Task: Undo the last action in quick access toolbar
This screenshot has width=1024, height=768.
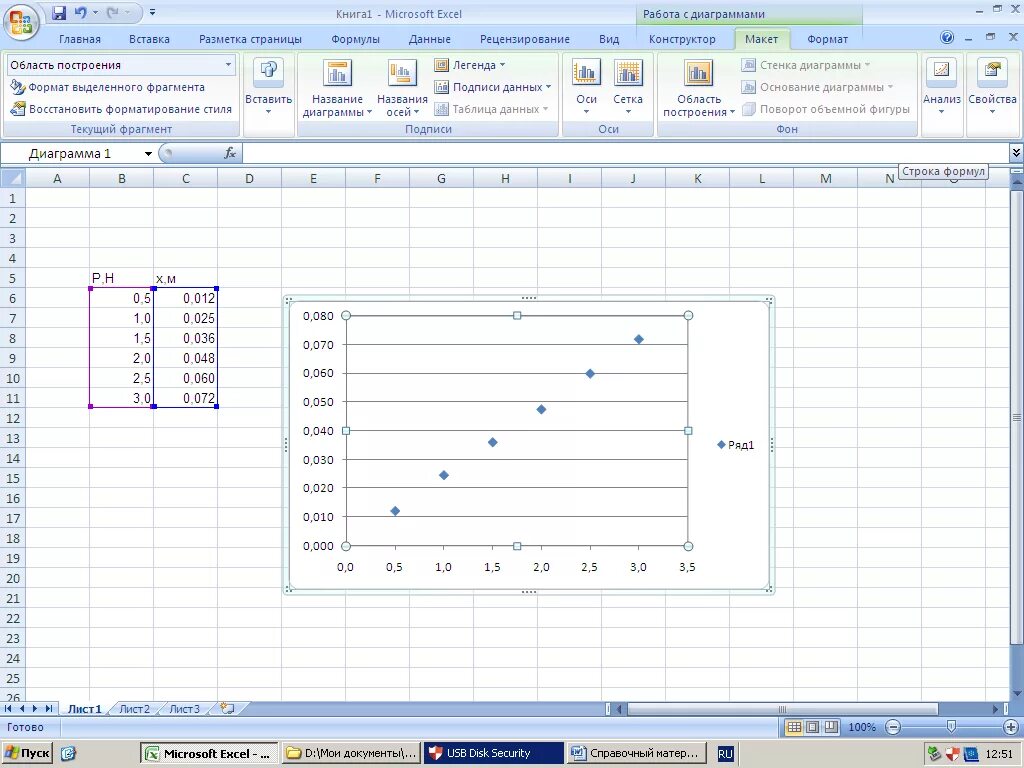Action: [80, 12]
